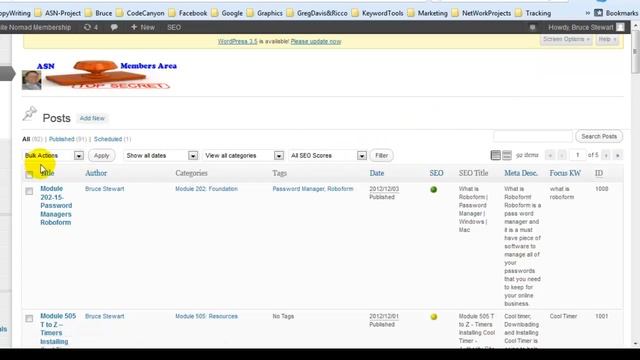Open the Marketing bookmark folder
Viewport: 640px width, 360px height.
427,13
